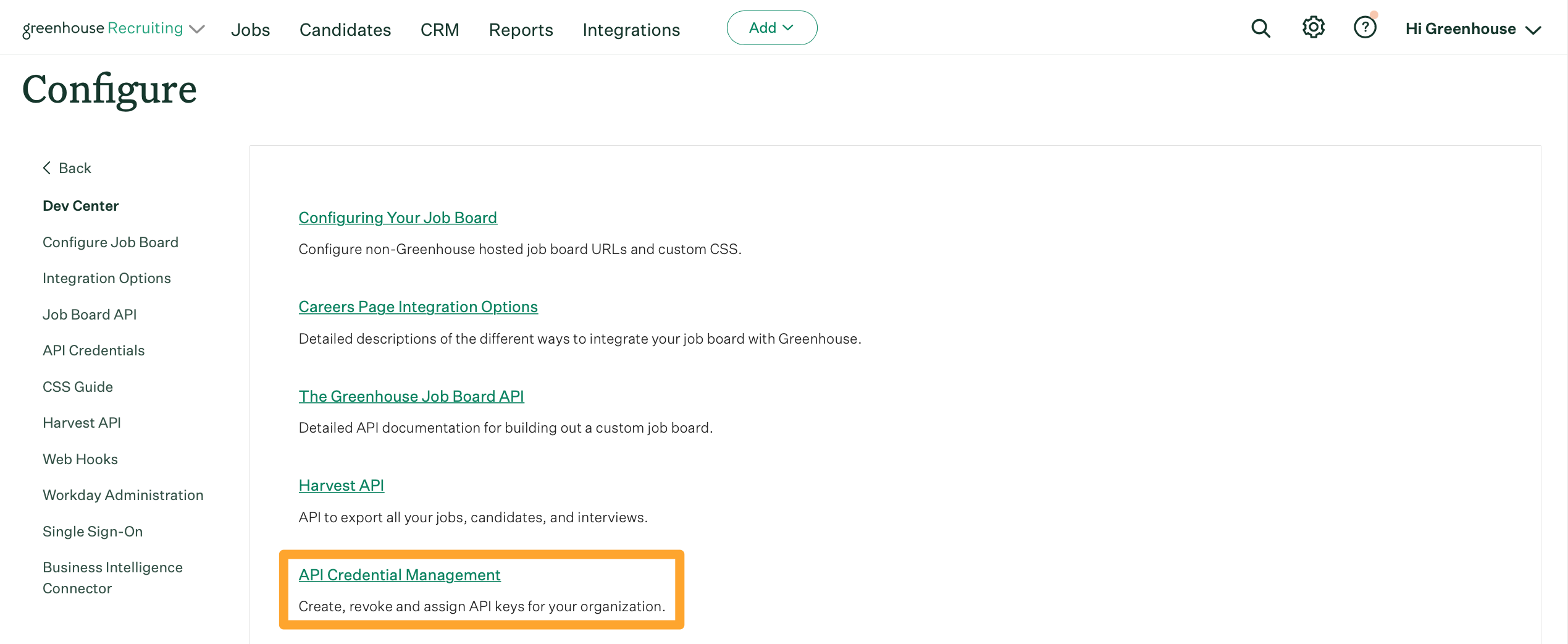Viewport: 1568px width, 644px height.
Task: Click Careers Page Integration Options link
Action: pyautogui.click(x=417, y=307)
